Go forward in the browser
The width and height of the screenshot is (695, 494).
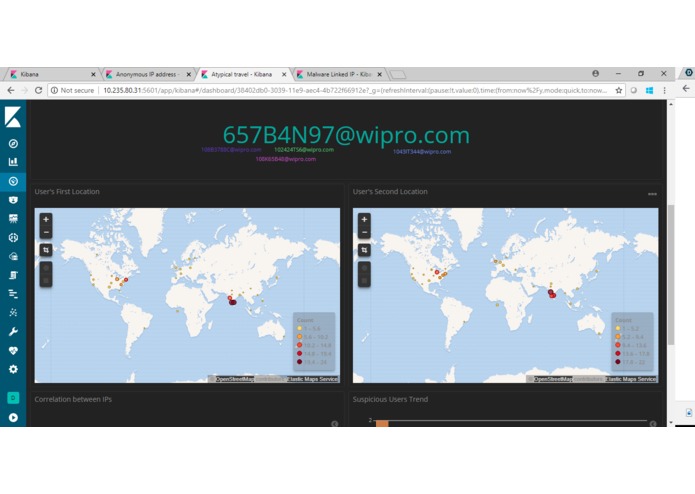point(24,90)
